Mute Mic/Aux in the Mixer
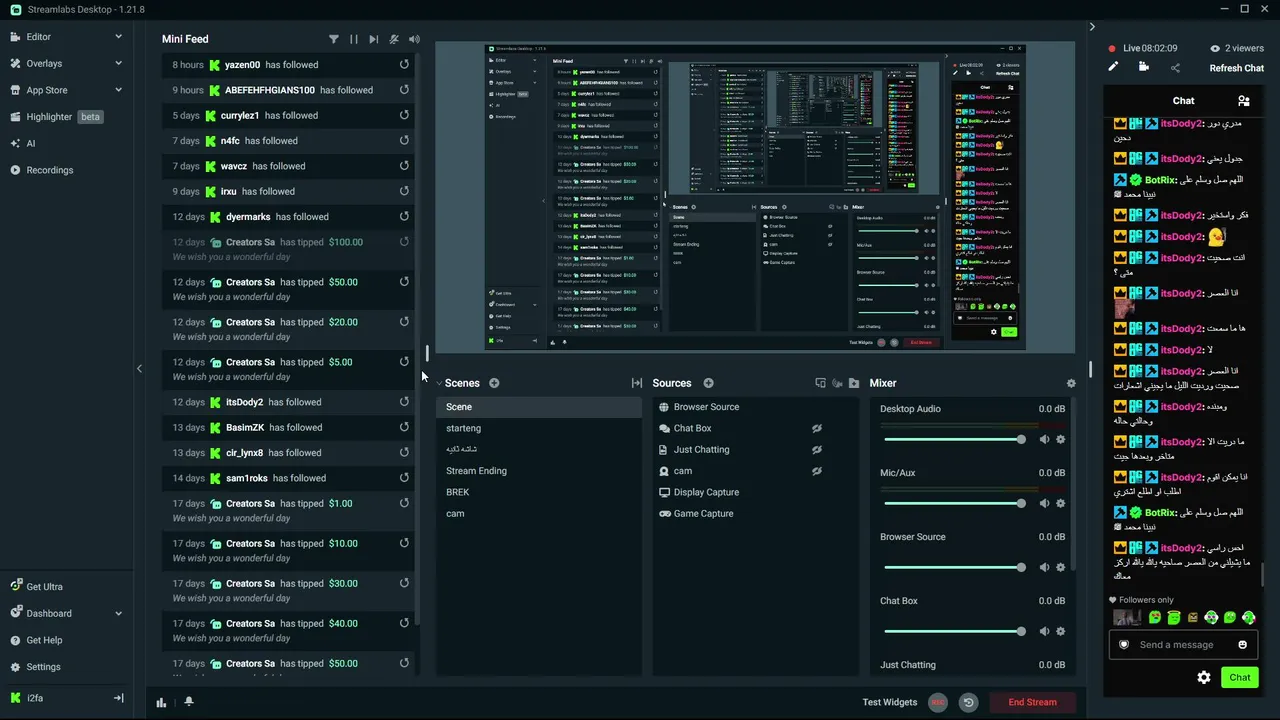Viewport: 1280px width, 720px height. pos(1044,503)
